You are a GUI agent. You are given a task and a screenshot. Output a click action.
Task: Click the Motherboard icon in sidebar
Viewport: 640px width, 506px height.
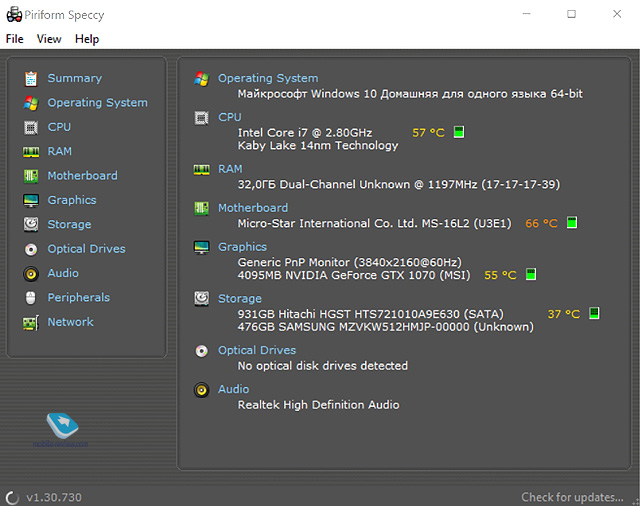coord(31,176)
